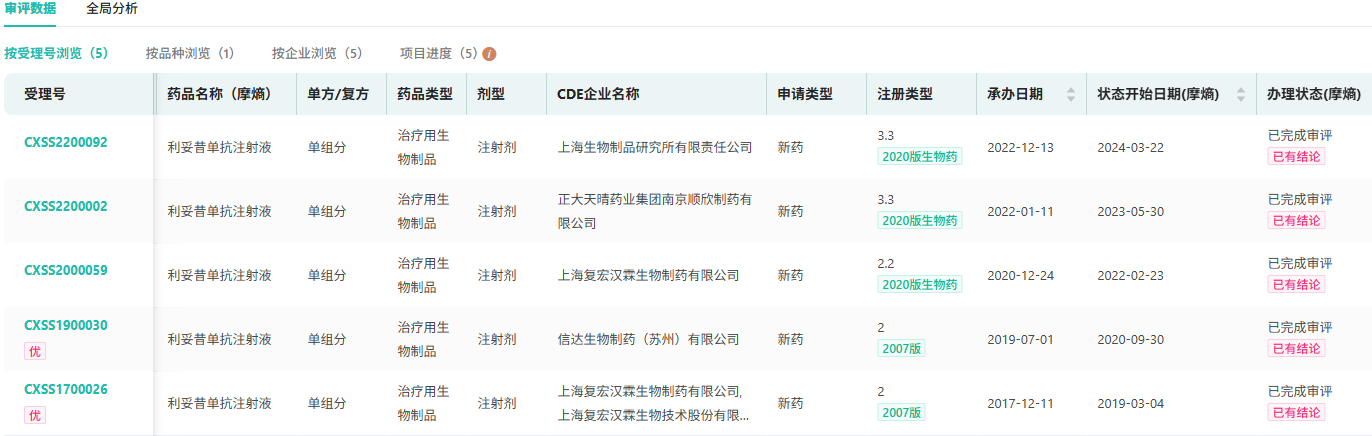Click 注射剂 in CXSS2000059 row
The width and height of the screenshot is (1372, 436).
(497, 275)
